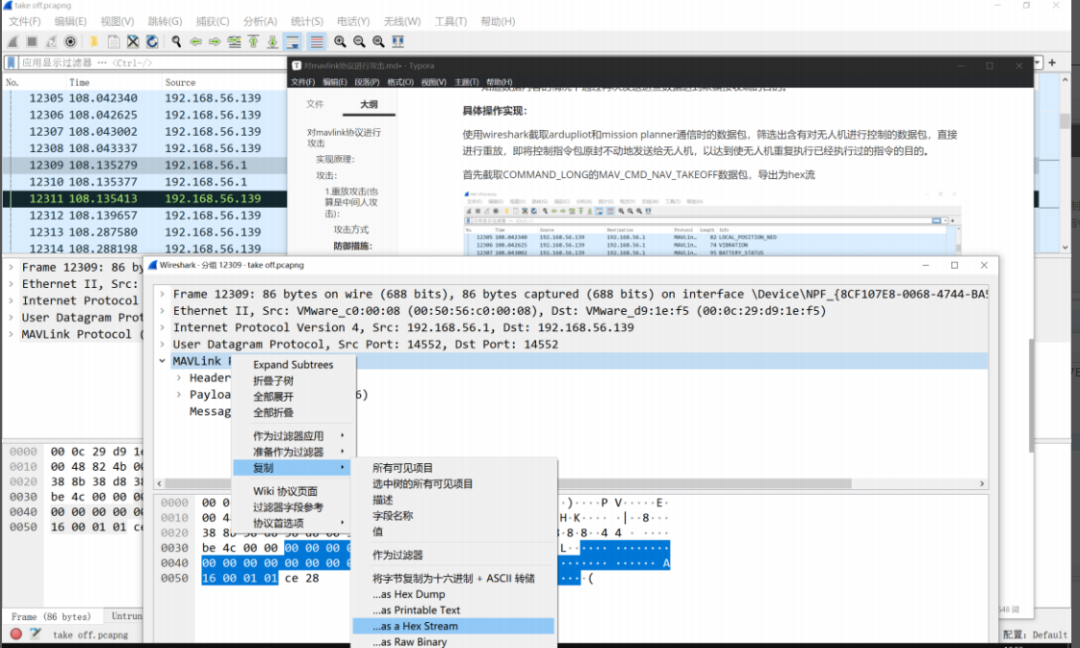The width and height of the screenshot is (1080, 648).
Task: Click the restart capture icon
Action: coord(51,42)
